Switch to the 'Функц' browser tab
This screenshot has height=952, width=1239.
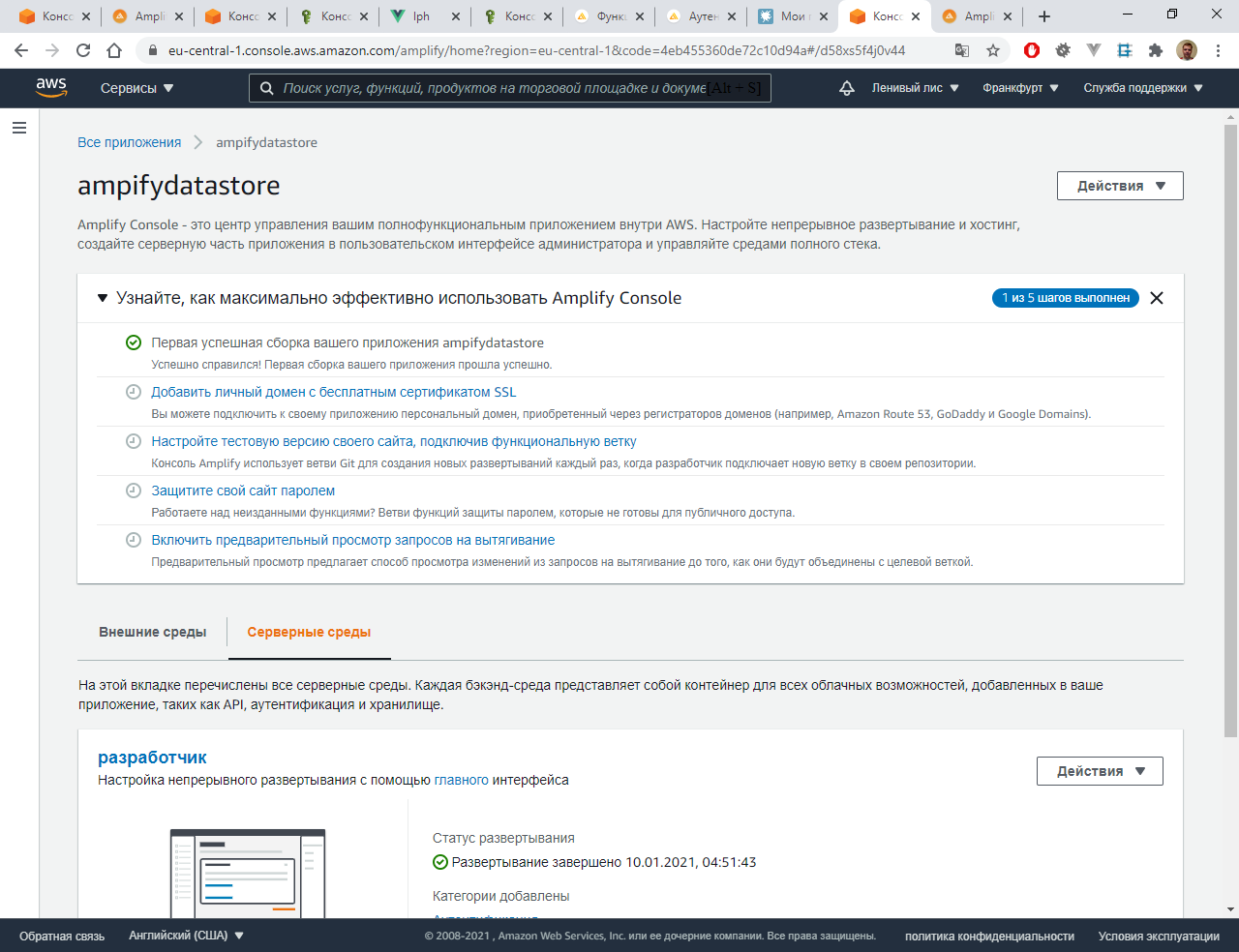pos(611,16)
